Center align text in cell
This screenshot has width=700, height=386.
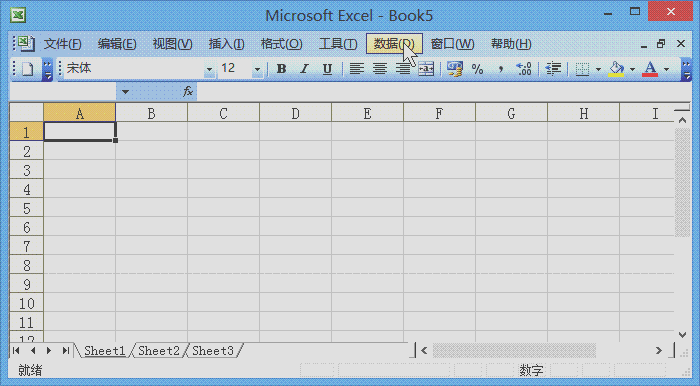point(380,69)
